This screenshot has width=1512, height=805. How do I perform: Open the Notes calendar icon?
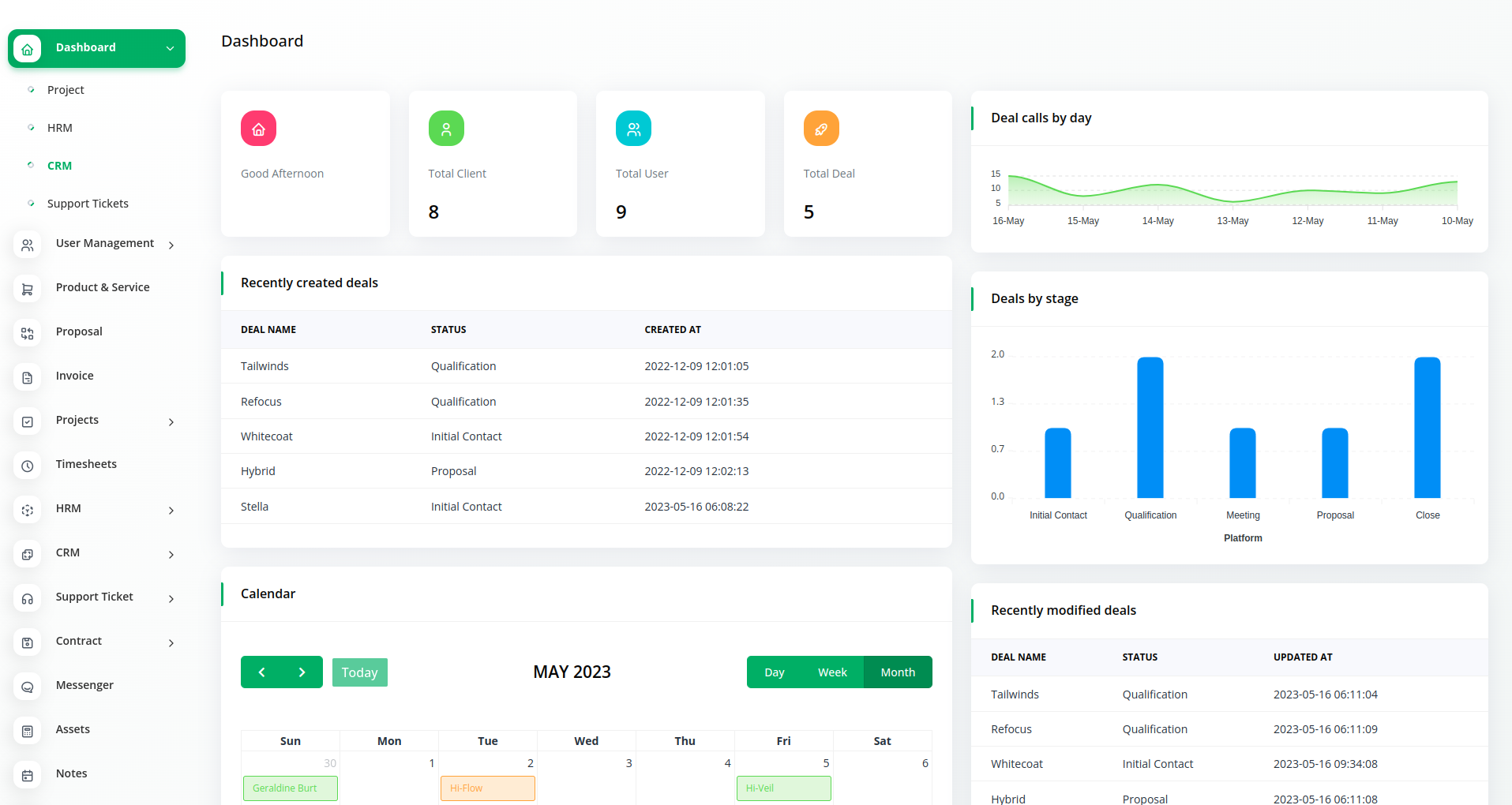click(28, 775)
